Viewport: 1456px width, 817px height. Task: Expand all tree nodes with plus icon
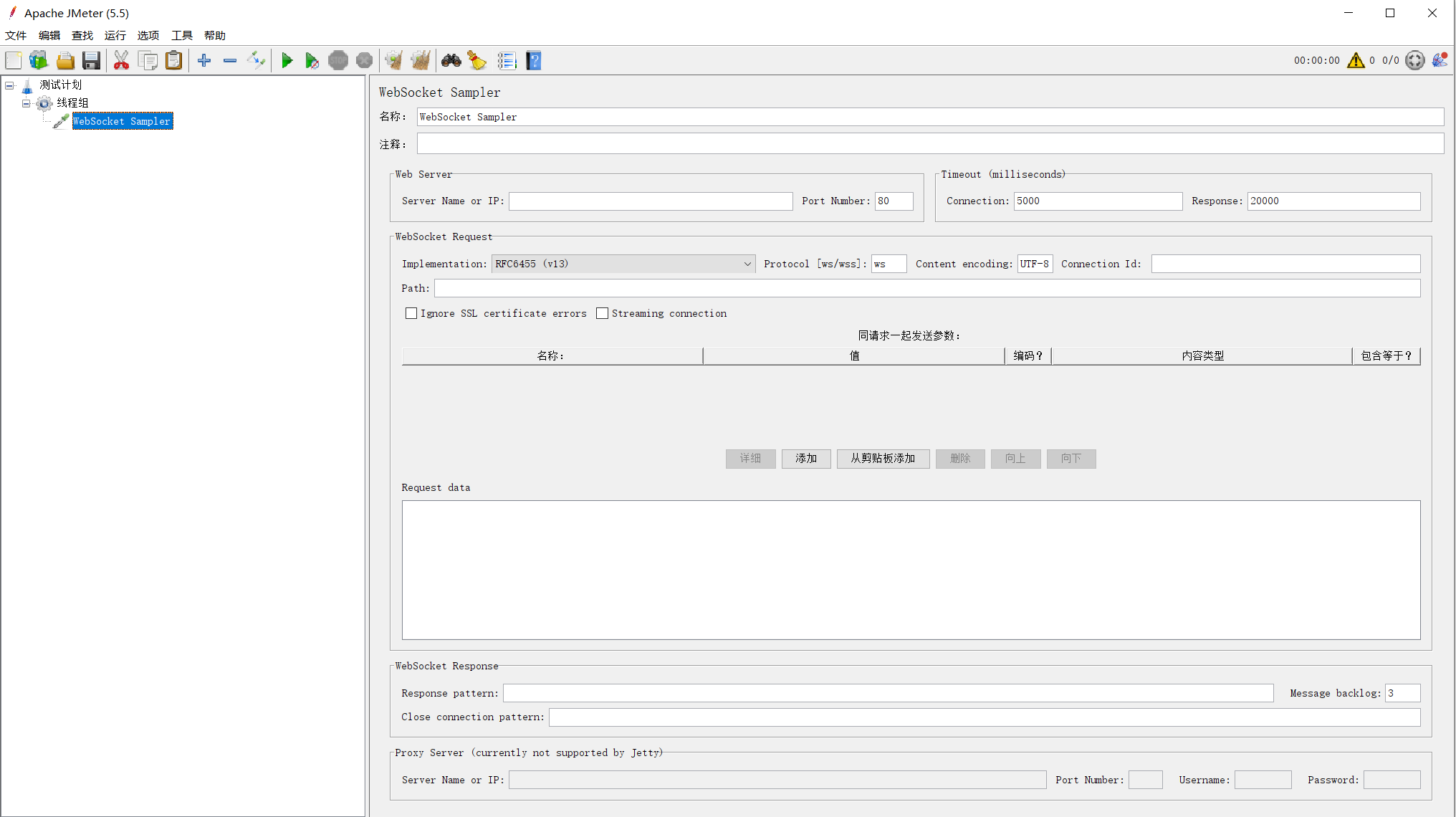click(203, 60)
